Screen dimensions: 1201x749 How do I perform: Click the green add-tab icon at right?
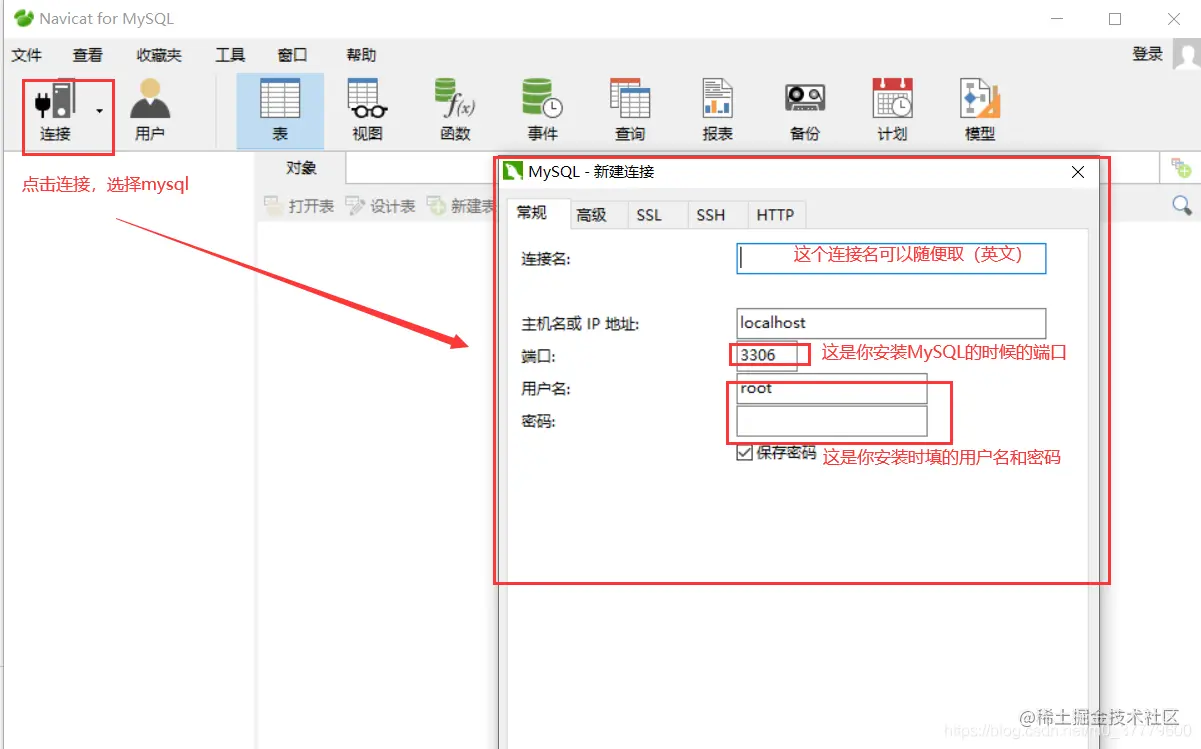[1181, 168]
